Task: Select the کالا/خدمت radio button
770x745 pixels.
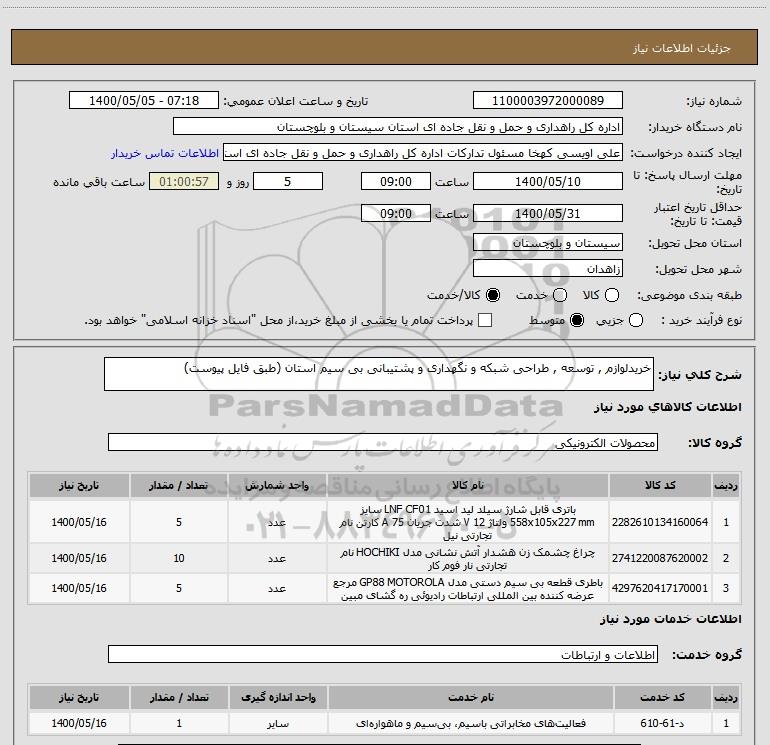Action: [x=493, y=295]
